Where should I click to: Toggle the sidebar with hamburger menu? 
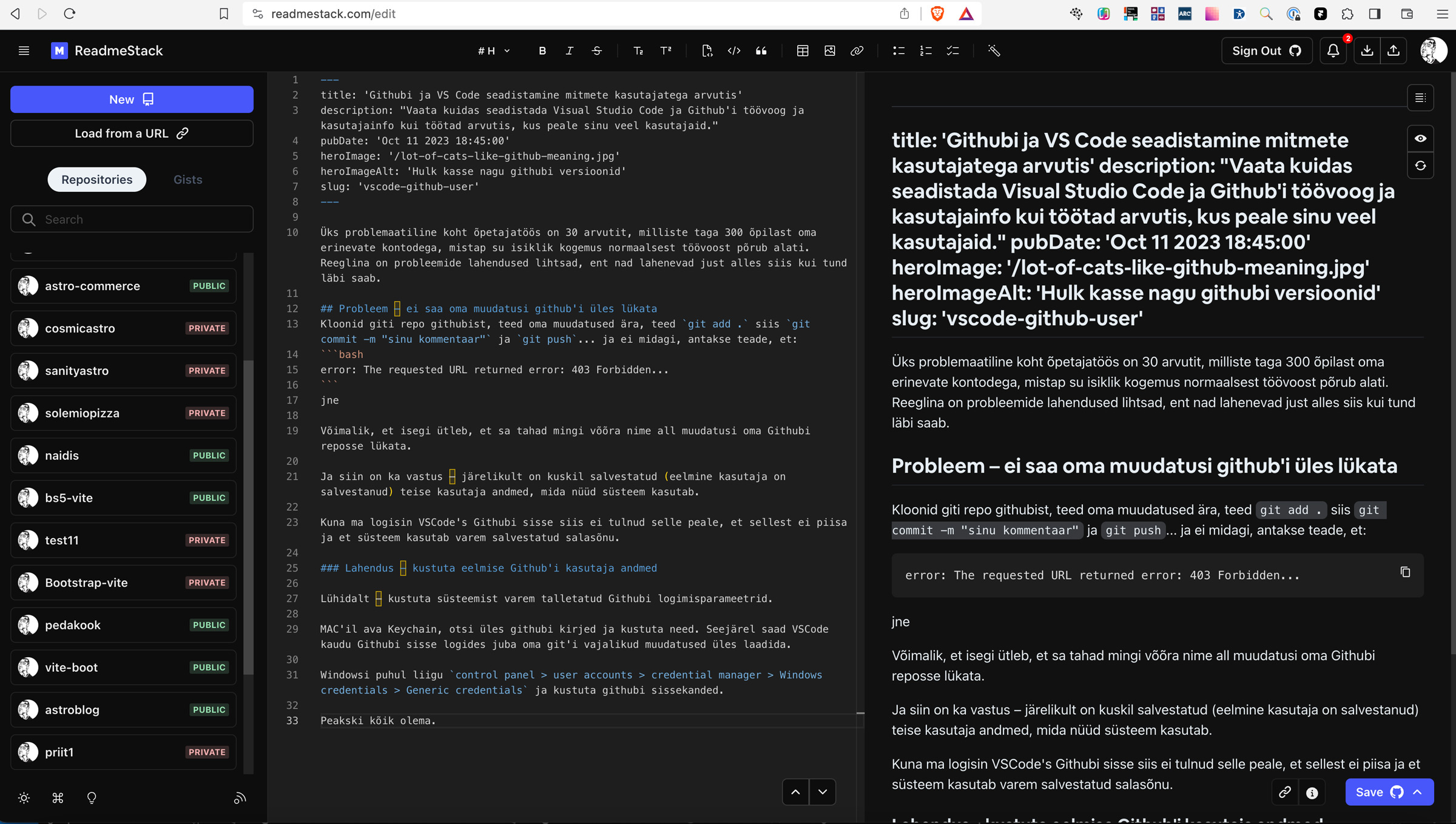point(24,51)
